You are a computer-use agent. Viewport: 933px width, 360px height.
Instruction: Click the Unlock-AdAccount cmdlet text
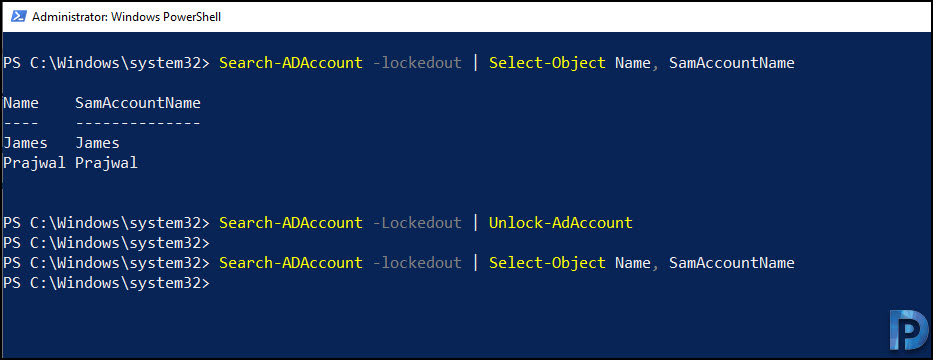[x=561, y=223]
